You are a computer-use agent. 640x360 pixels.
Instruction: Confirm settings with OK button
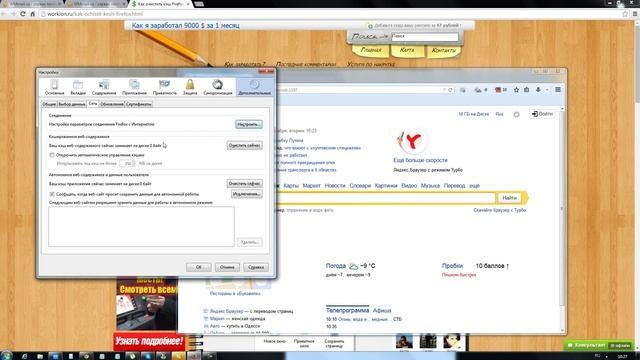click(x=198, y=267)
